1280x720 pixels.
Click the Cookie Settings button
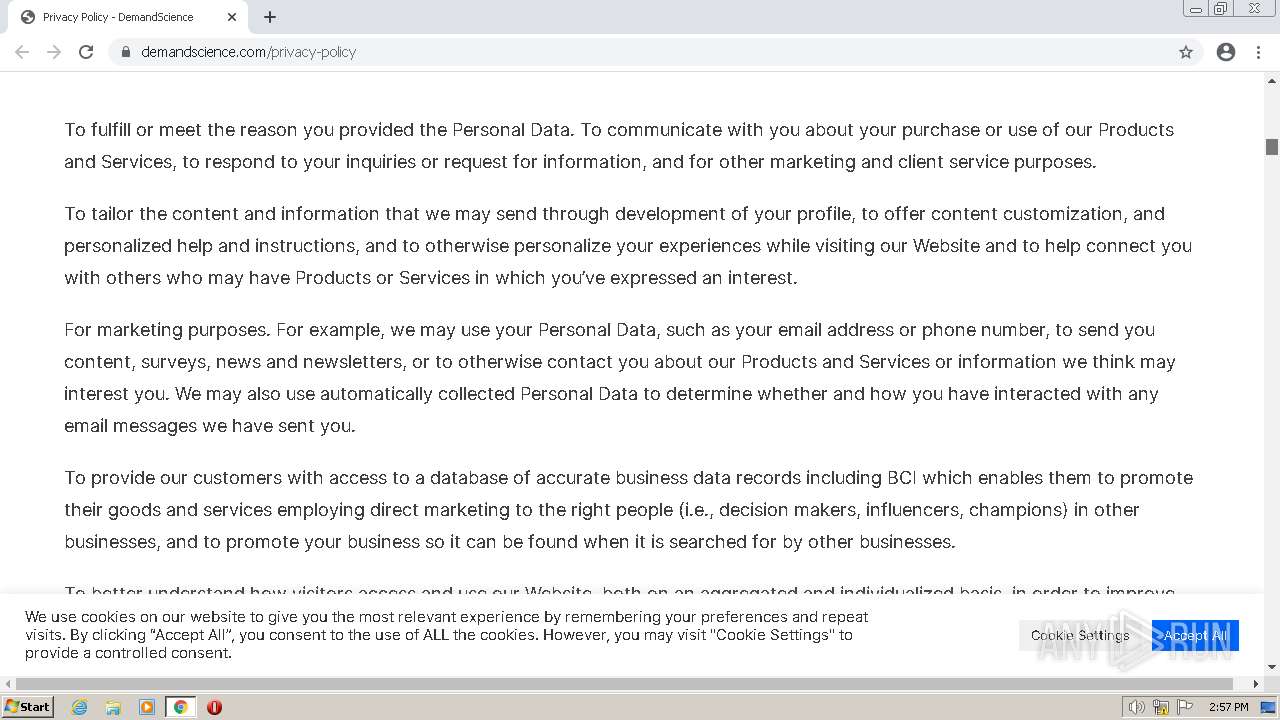point(1080,635)
